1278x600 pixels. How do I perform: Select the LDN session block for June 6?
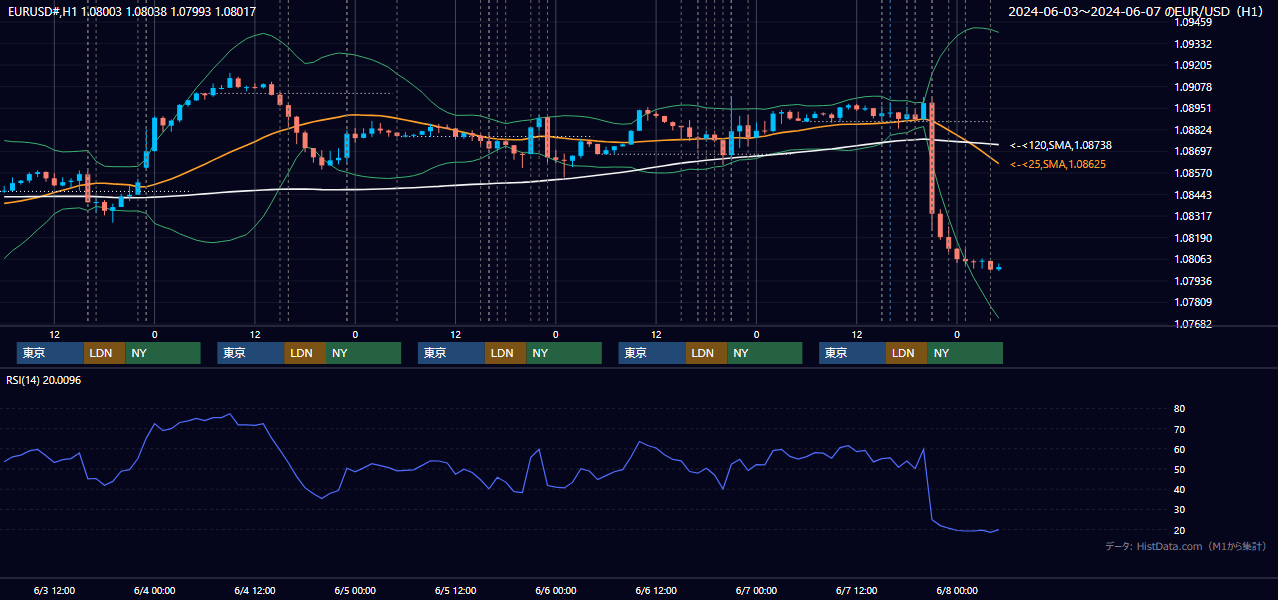[x=707, y=353]
